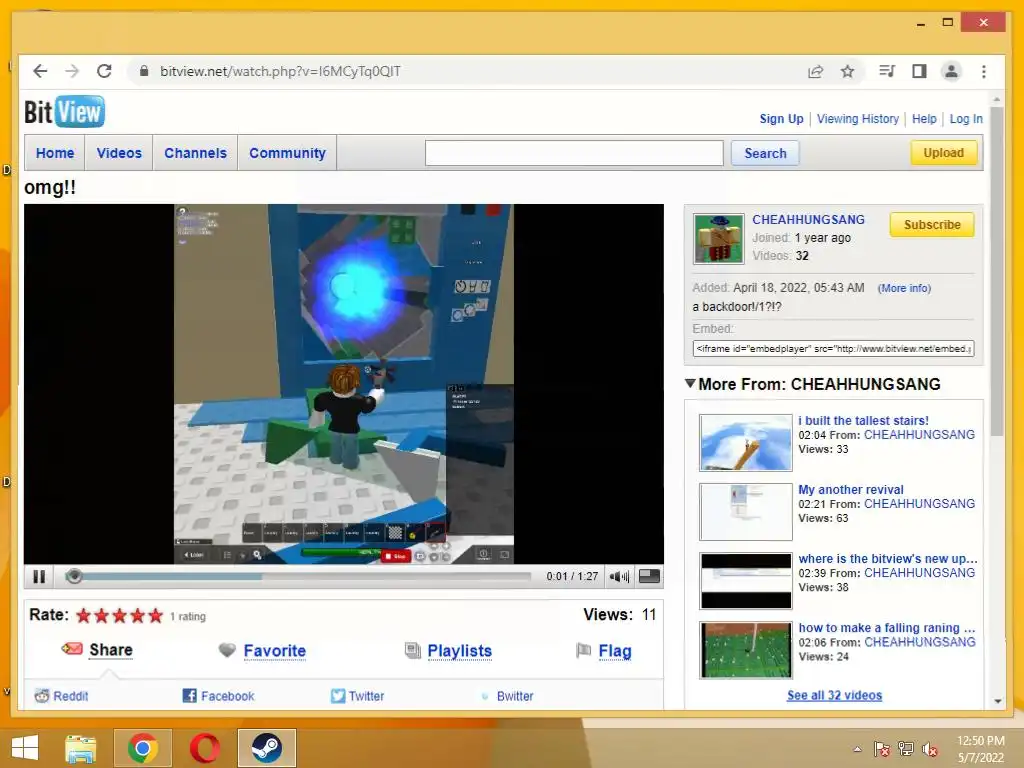Go back to the previous page
Screen dimensions: 1024x768
[x=40, y=71]
